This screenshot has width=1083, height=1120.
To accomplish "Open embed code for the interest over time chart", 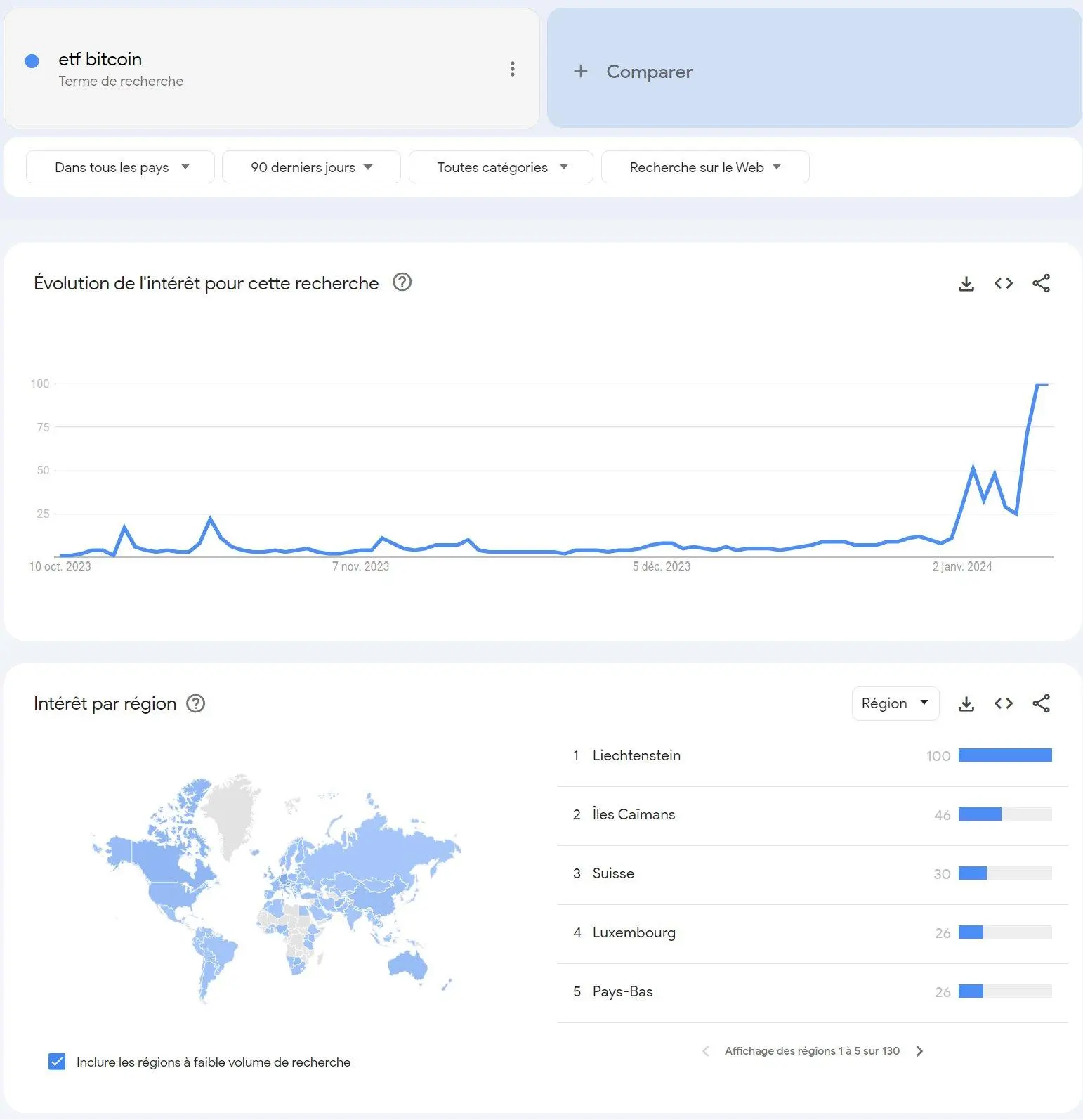I will (1004, 283).
